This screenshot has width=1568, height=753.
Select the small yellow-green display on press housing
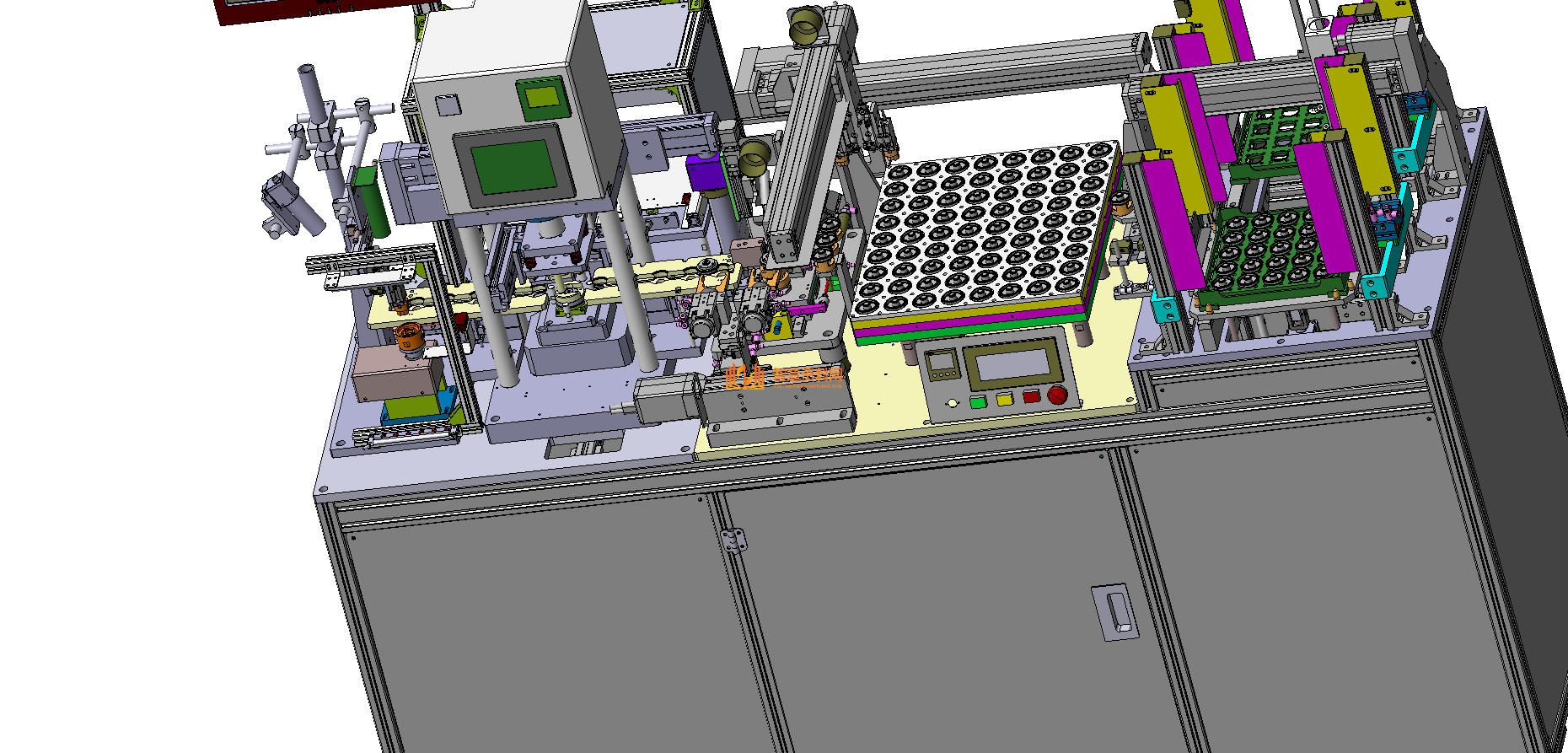(x=542, y=98)
